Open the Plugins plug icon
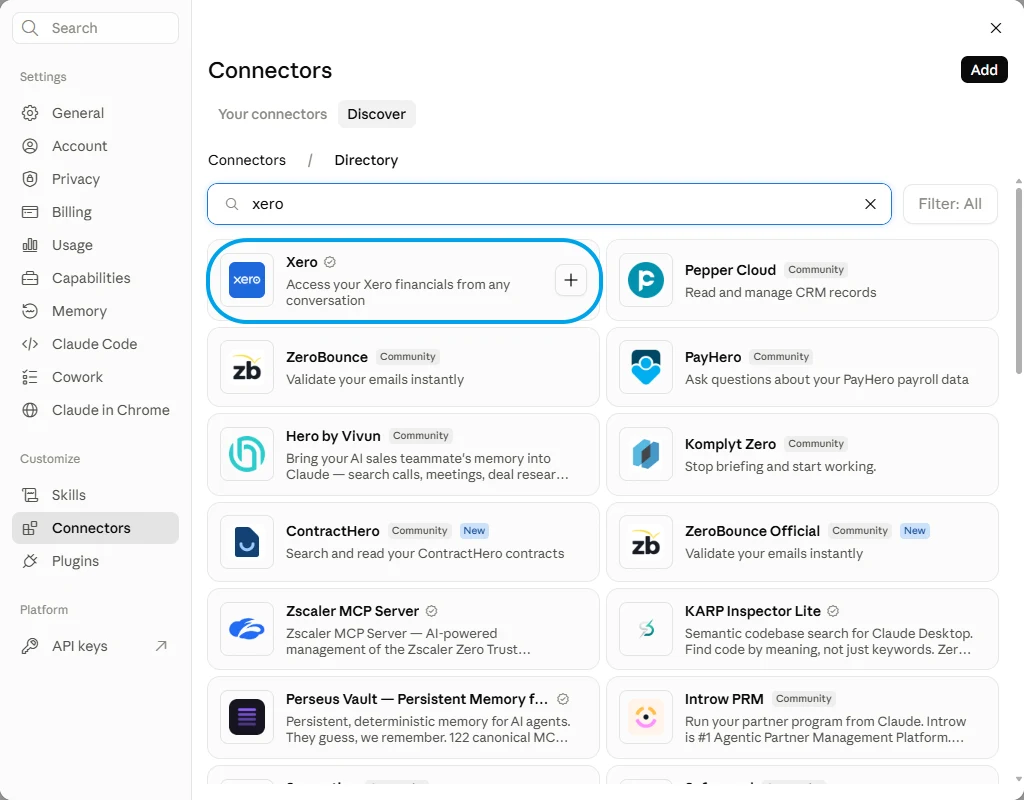Screen dimensions: 1024x800 [30, 561]
